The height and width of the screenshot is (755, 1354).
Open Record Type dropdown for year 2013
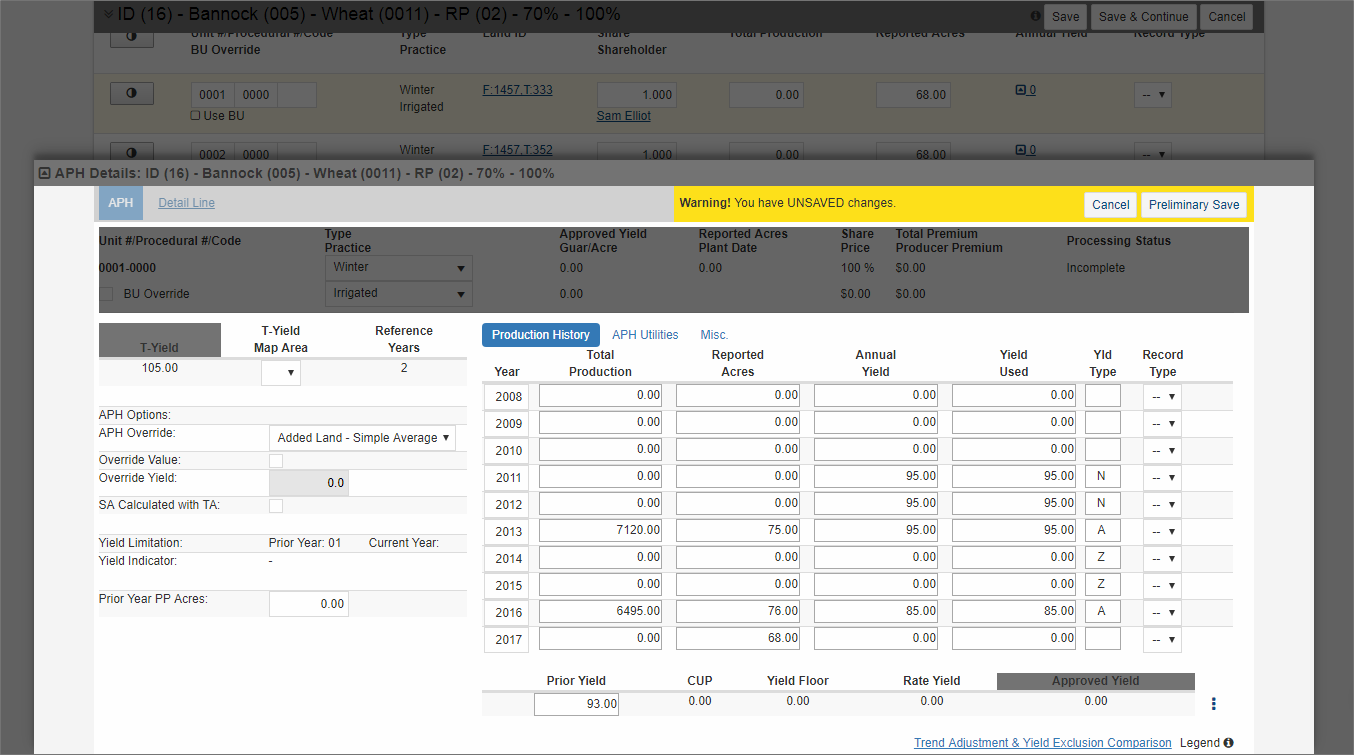coord(1162,532)
